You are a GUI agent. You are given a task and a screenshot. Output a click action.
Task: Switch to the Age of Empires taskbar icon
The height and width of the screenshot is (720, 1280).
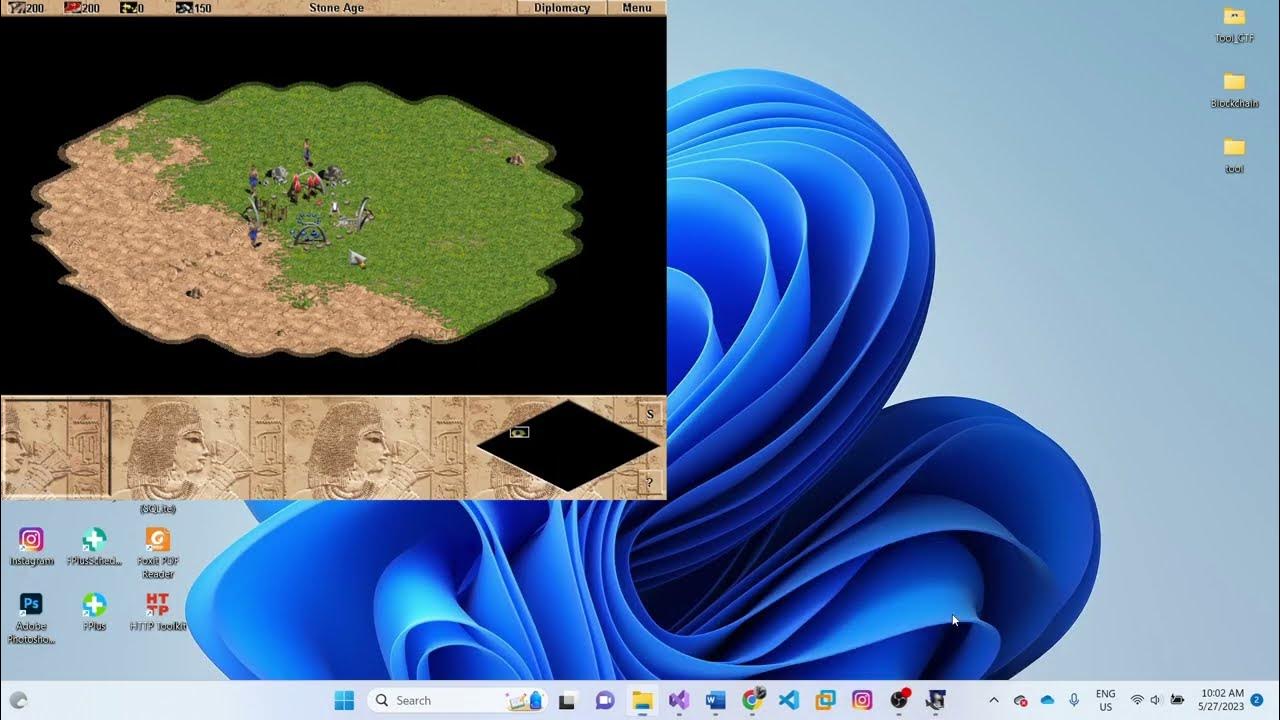[936, 700]
